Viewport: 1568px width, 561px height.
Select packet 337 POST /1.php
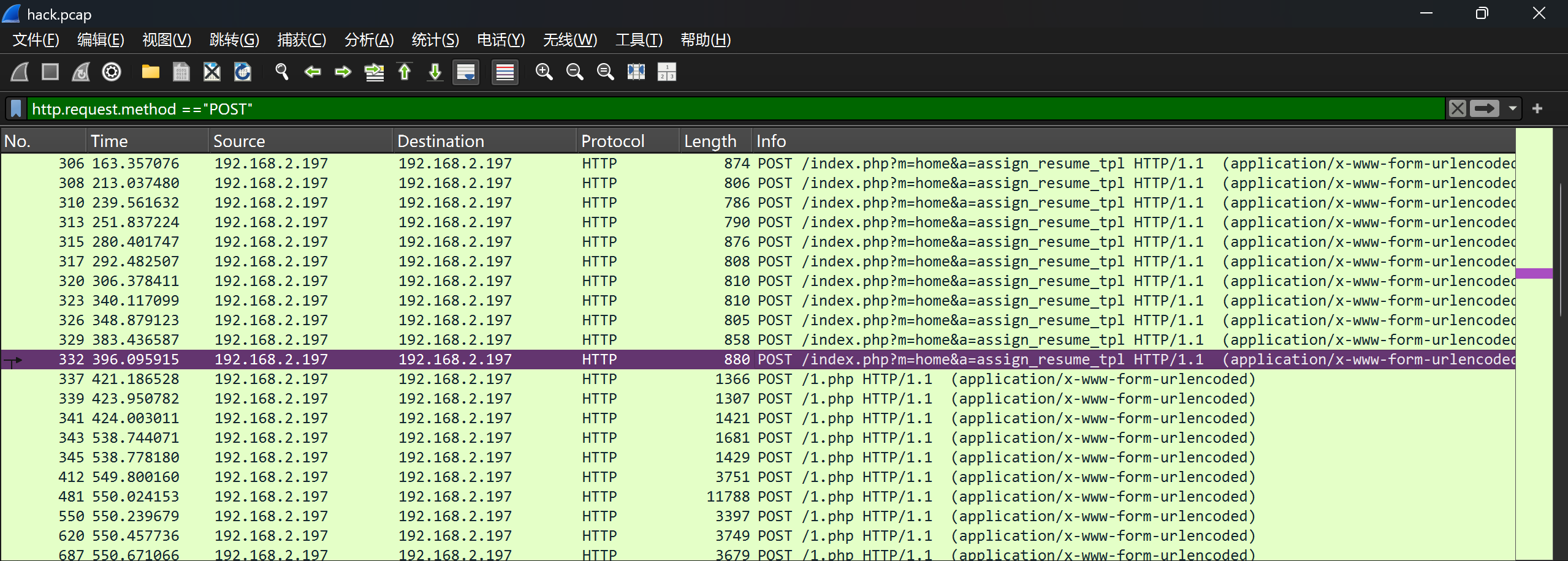(758, 379)
